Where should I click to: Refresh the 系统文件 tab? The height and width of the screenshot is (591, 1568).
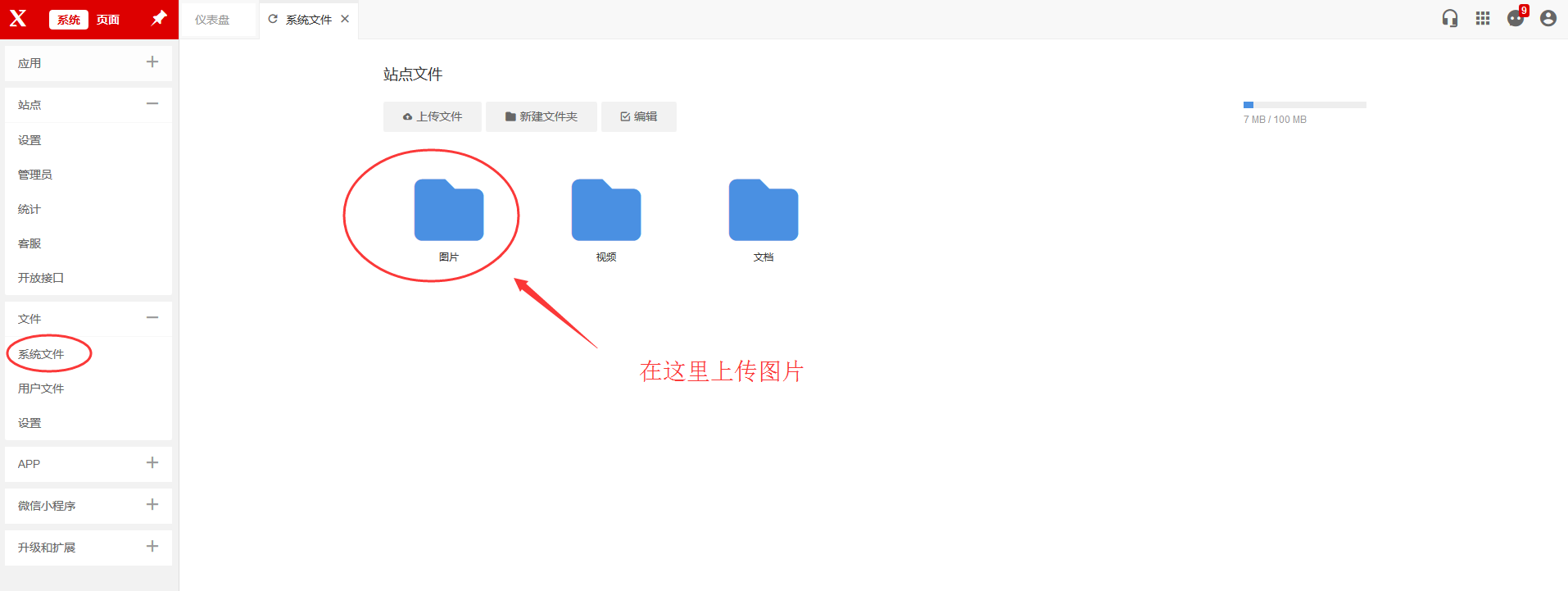pyautogui.click(x=273, y=19)
